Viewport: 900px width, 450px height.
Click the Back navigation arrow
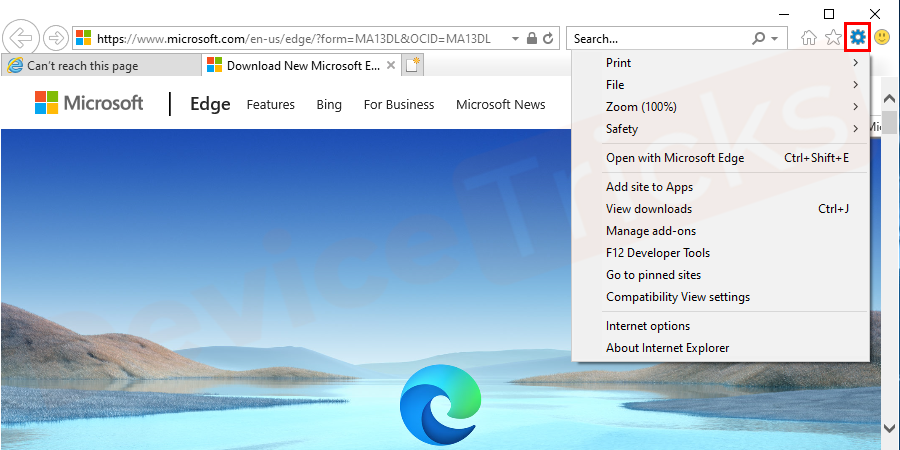tap(21, 38)
